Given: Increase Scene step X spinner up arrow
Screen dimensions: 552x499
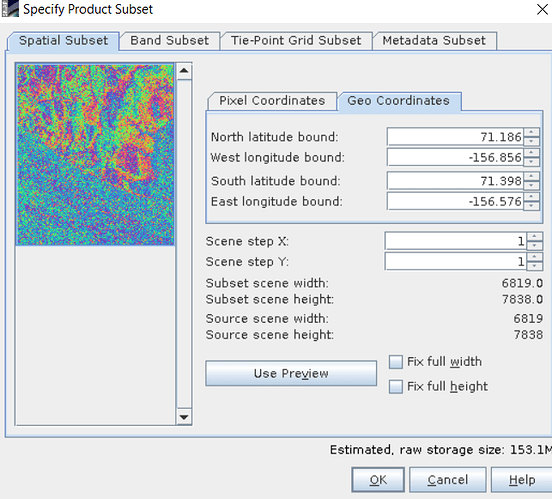Looking at the screenshot, I should (534, 237).
